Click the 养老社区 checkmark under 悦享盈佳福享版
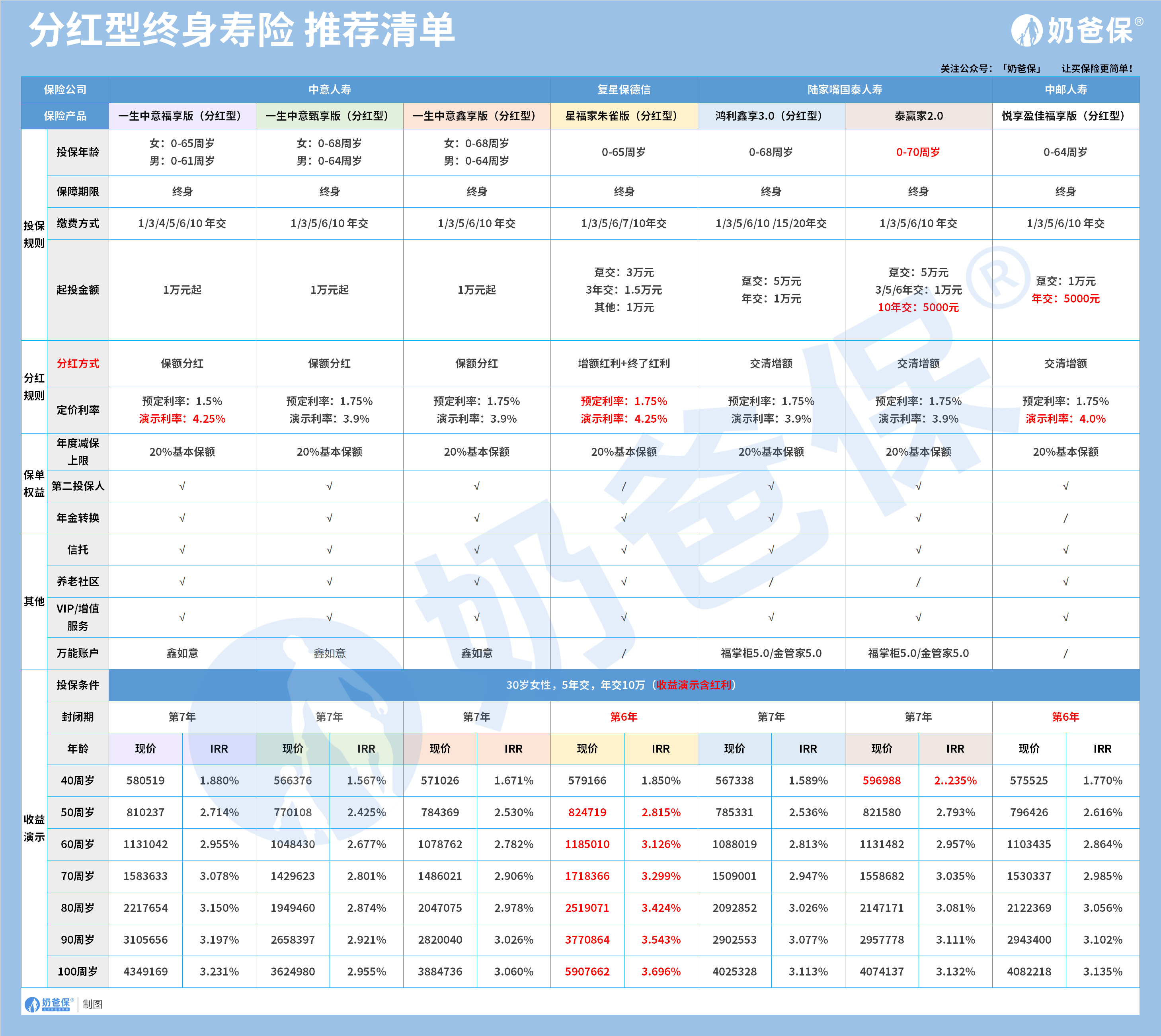The height and width of the screenshot is (1036, 1161). (1065, 582)
